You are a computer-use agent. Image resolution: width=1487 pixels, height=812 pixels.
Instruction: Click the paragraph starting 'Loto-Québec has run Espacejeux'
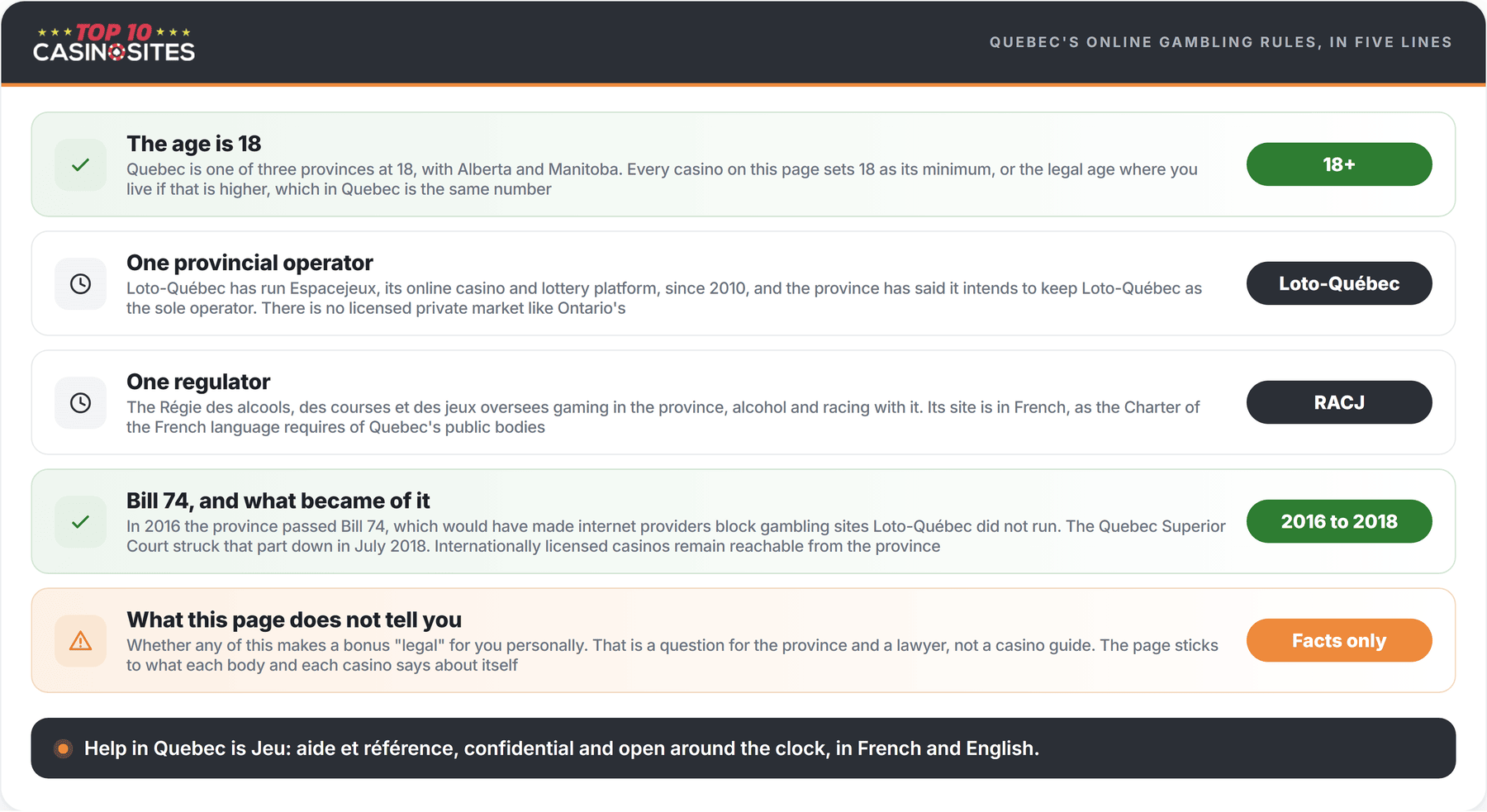point(664,298)
